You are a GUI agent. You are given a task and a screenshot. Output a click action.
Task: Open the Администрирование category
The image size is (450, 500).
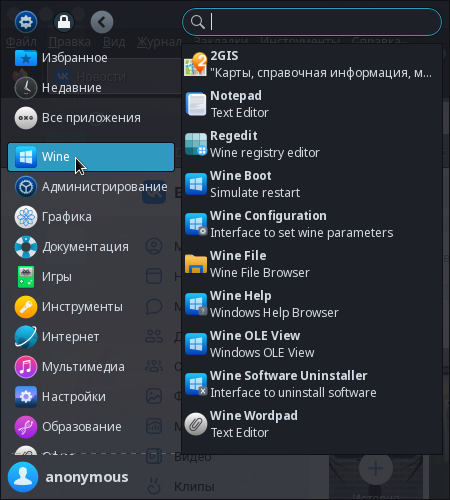[x=91, y=187]
